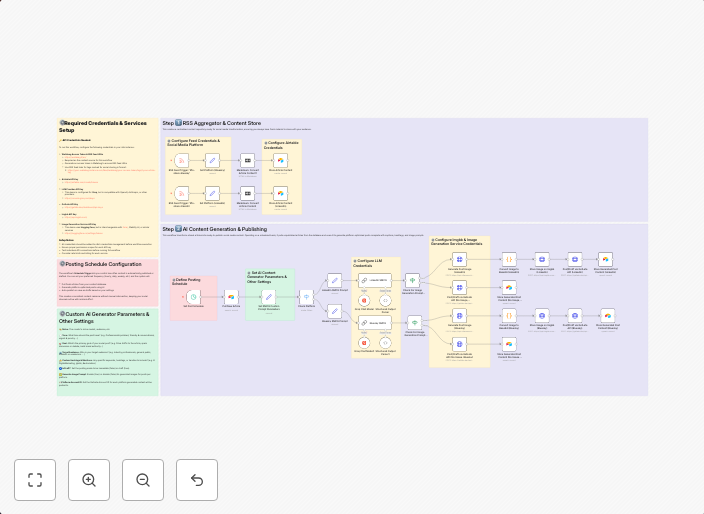Select the Check Platform switch node

pyautogui.click(x=307, y=297)
